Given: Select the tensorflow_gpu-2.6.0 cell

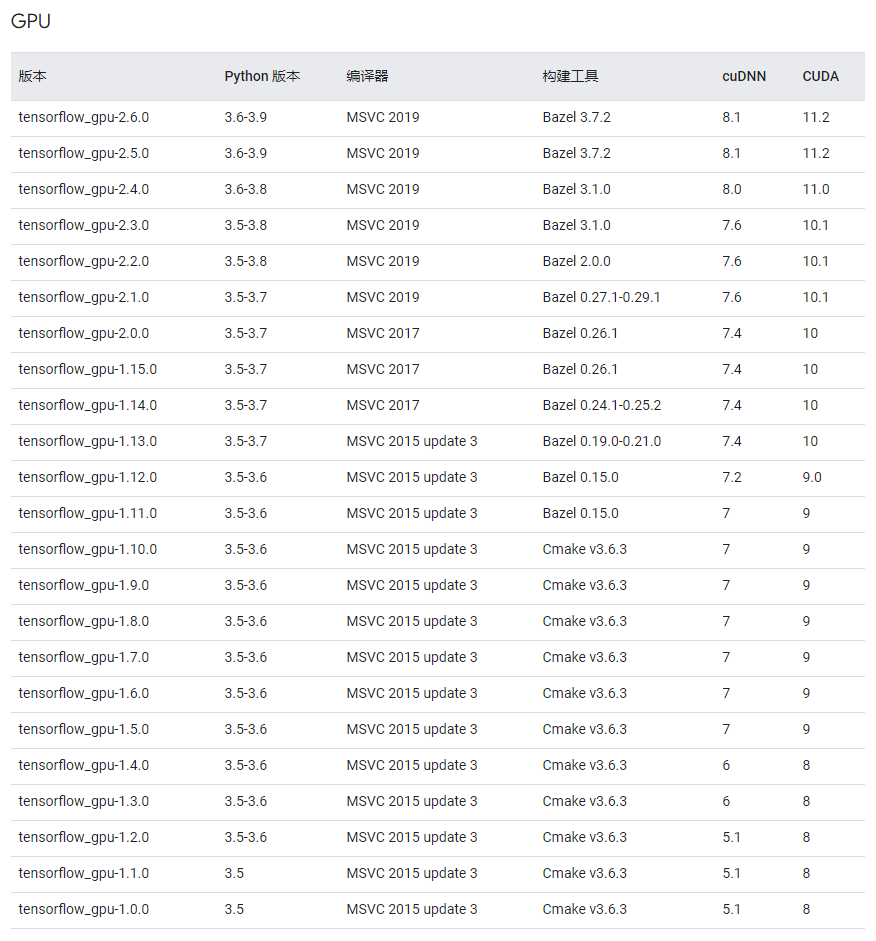Looking at the screenshot, I should click(83, 117).
